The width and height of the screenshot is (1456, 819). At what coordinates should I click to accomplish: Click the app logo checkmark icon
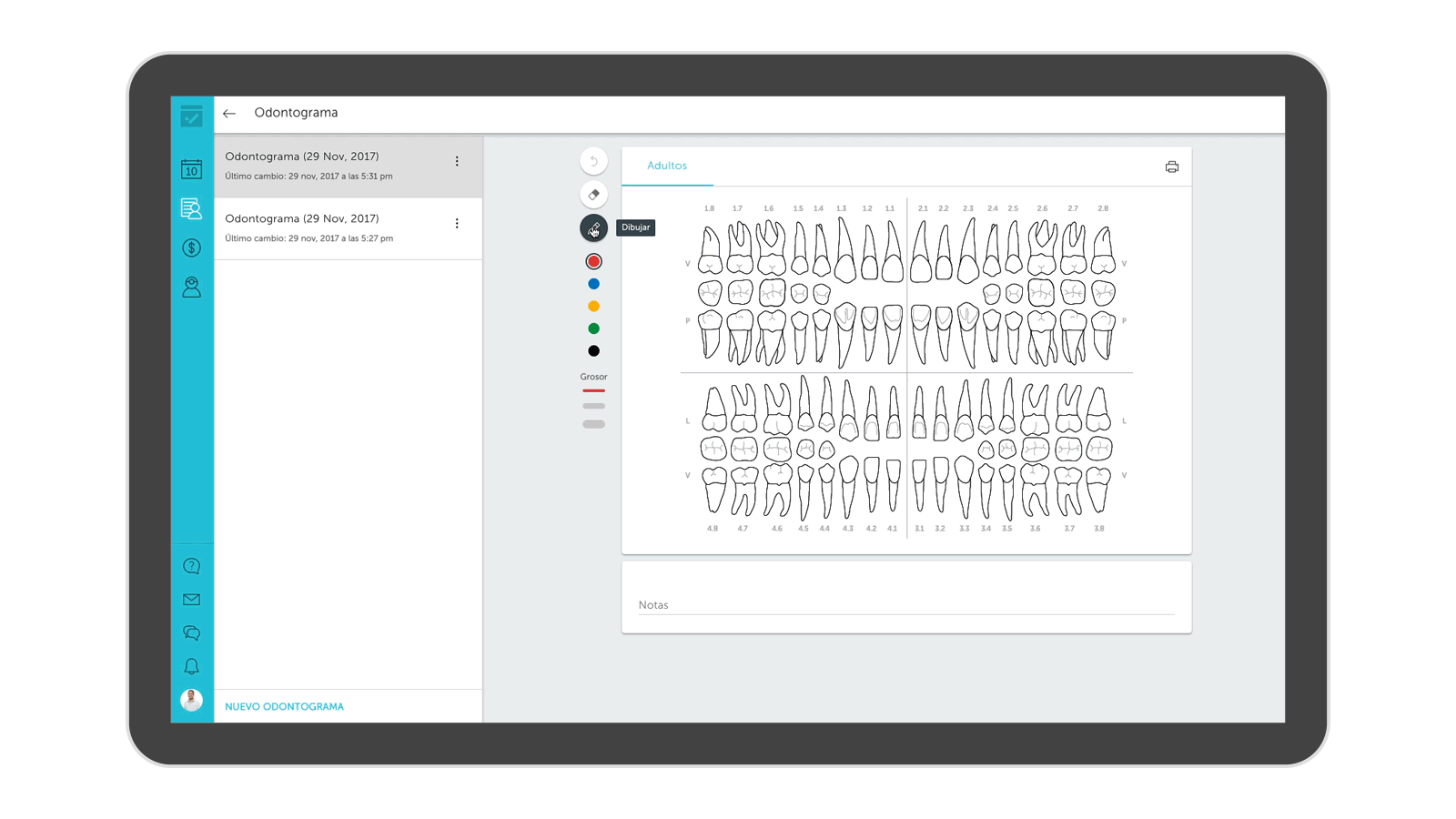coord(191,116)
